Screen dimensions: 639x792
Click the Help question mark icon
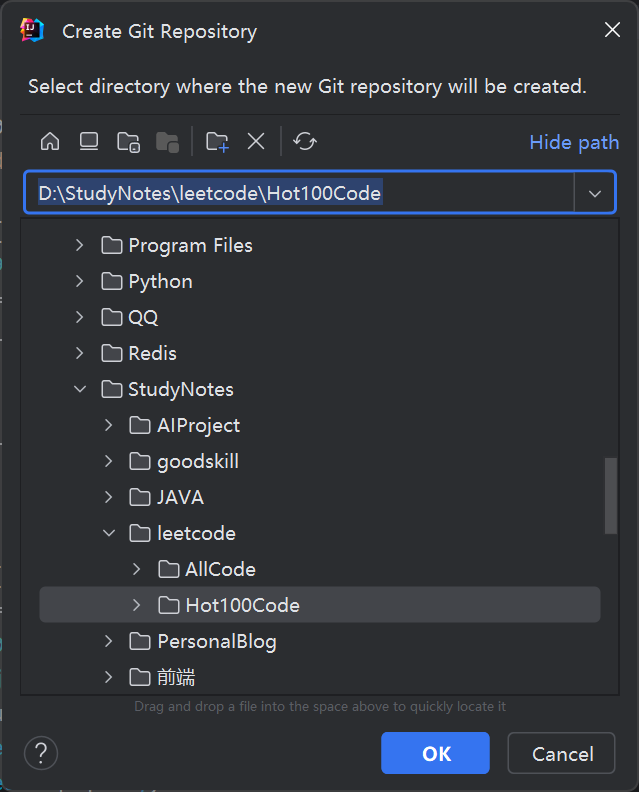point(41,753)
